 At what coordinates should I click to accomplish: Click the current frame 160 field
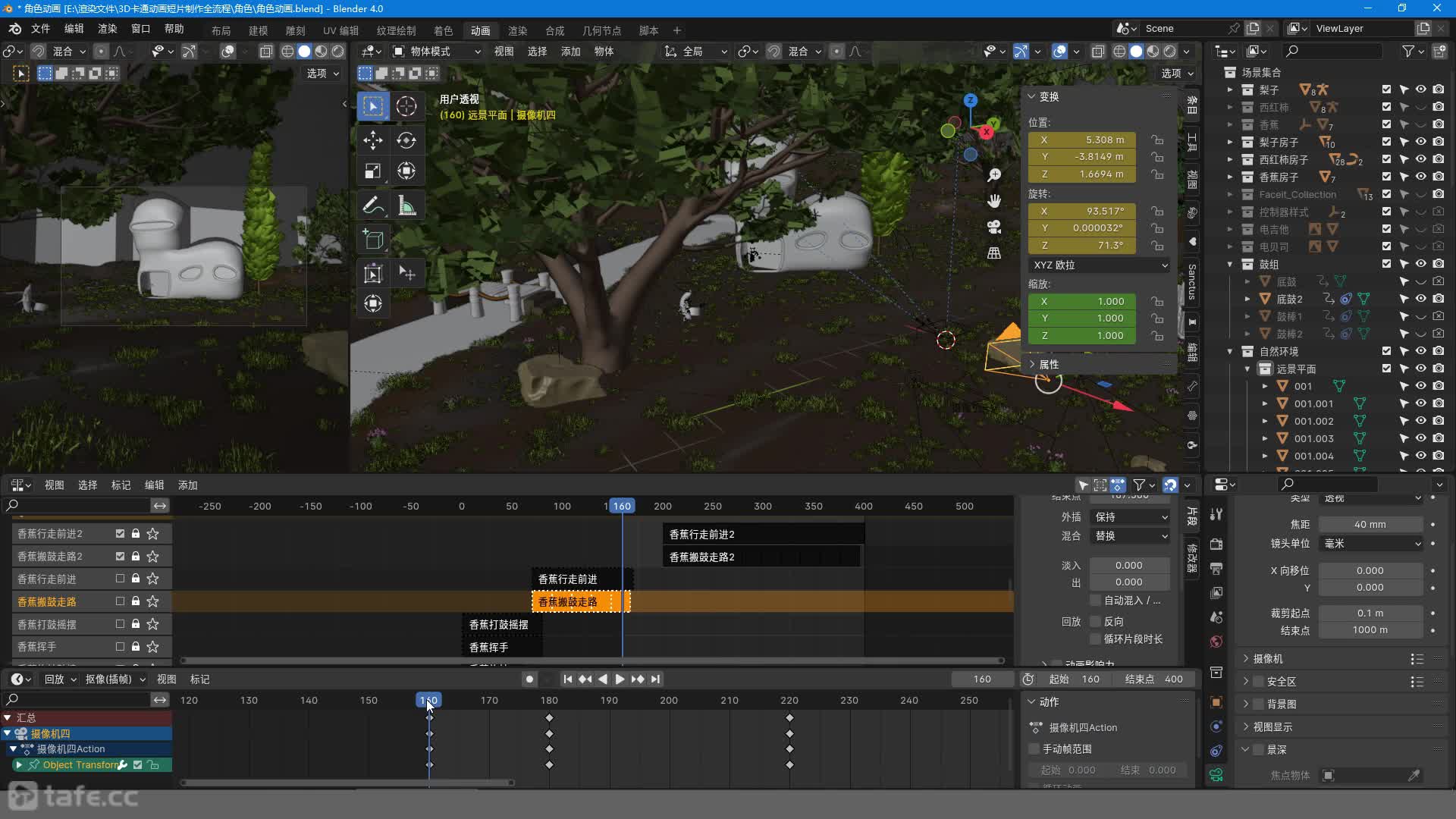point(982,679)
